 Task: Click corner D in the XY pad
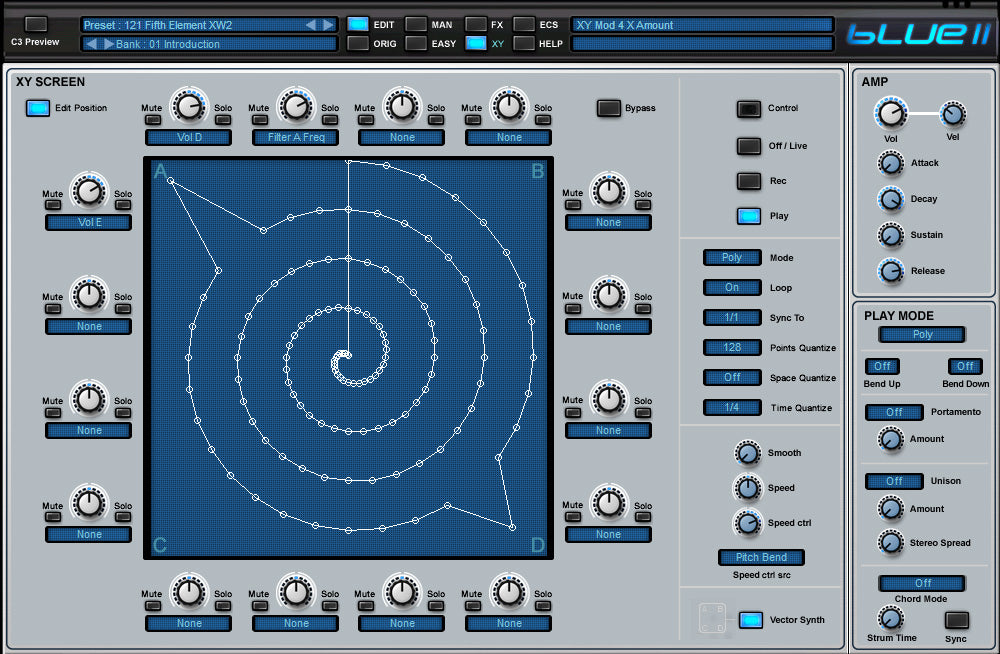point(537,545)
